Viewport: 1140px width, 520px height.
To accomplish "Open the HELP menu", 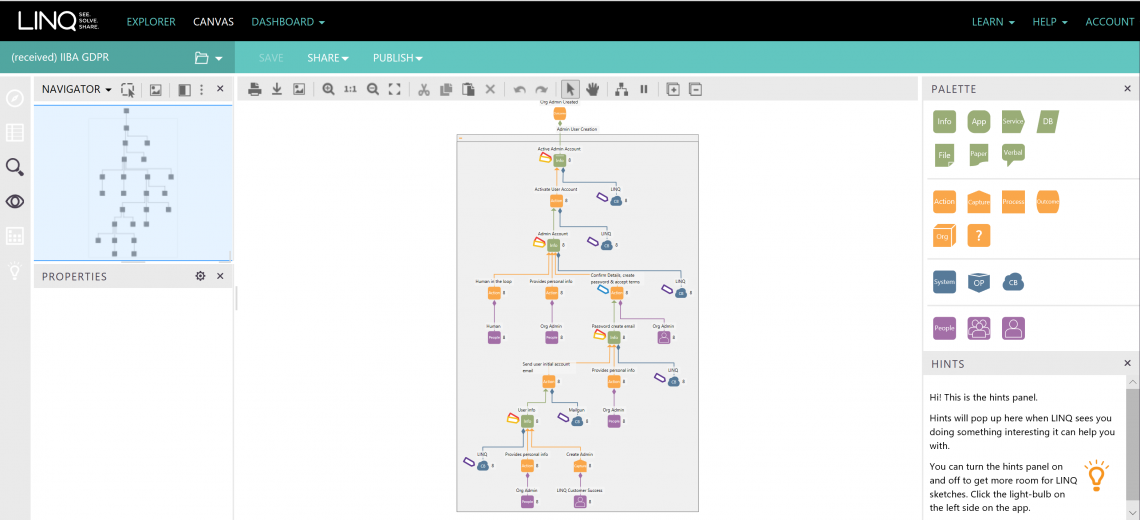I will [1050, 22].
